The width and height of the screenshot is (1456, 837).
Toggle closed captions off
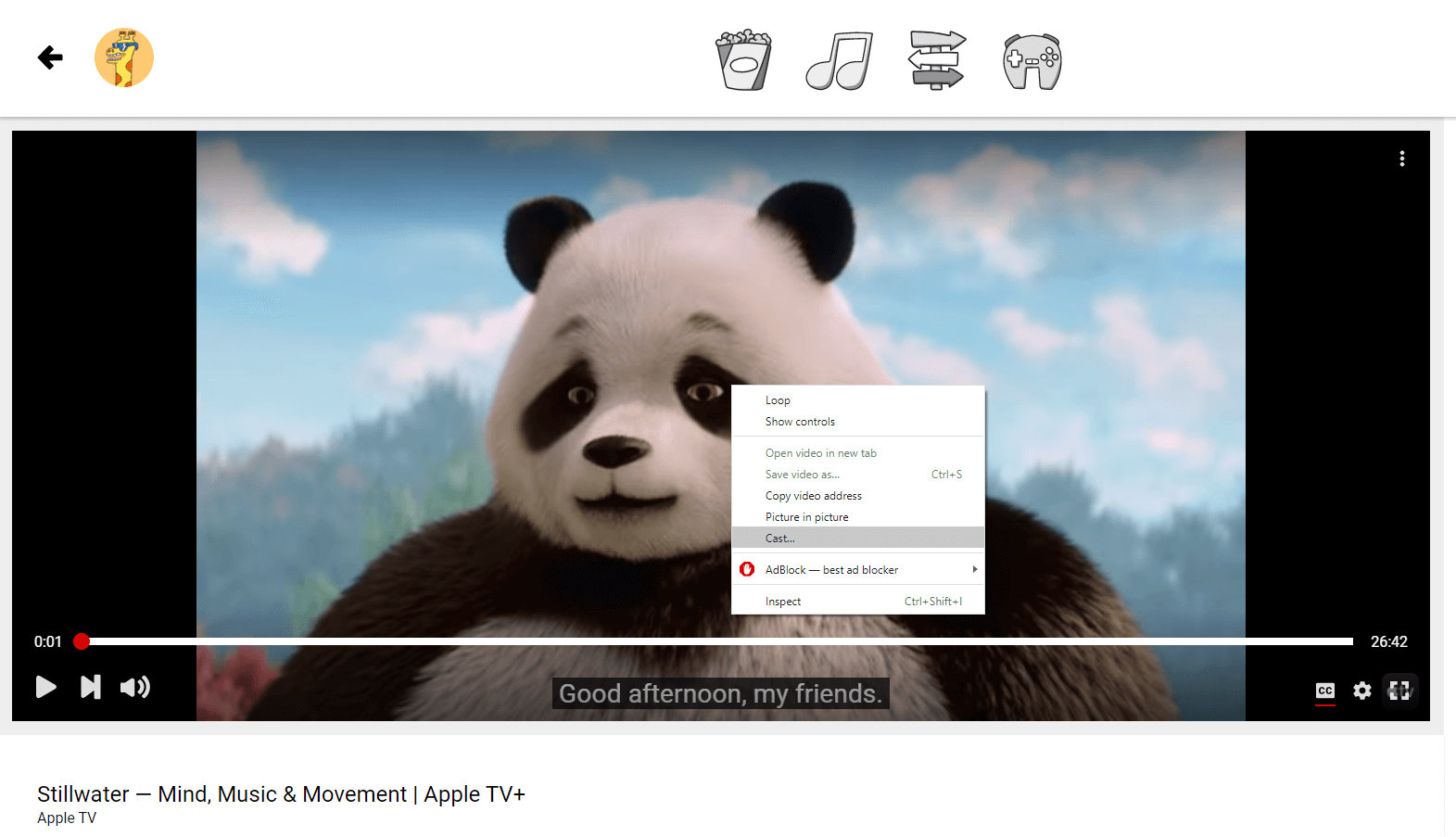[1325, 691]
